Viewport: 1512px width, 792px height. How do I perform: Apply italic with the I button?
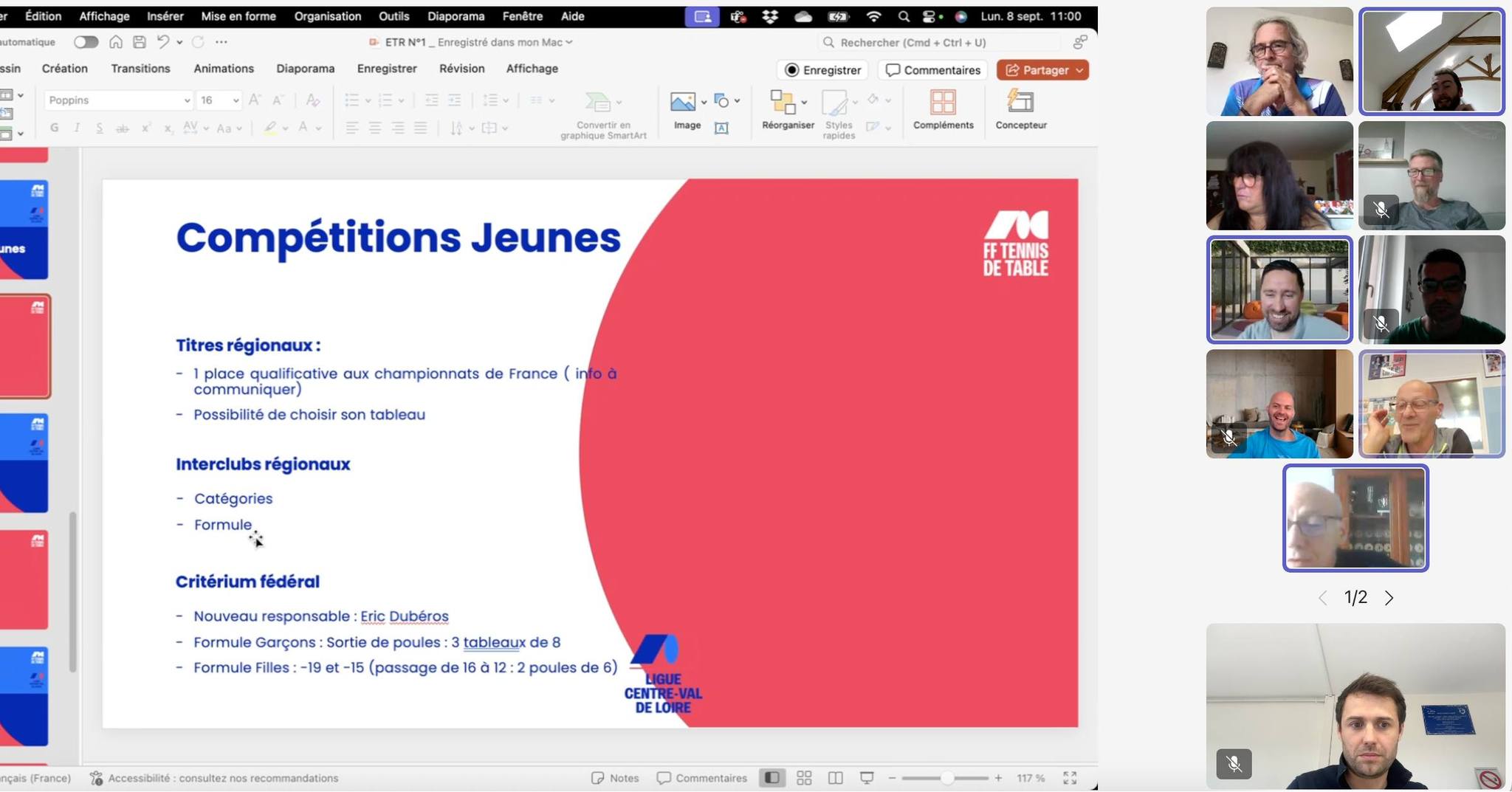tap(77, 128)
